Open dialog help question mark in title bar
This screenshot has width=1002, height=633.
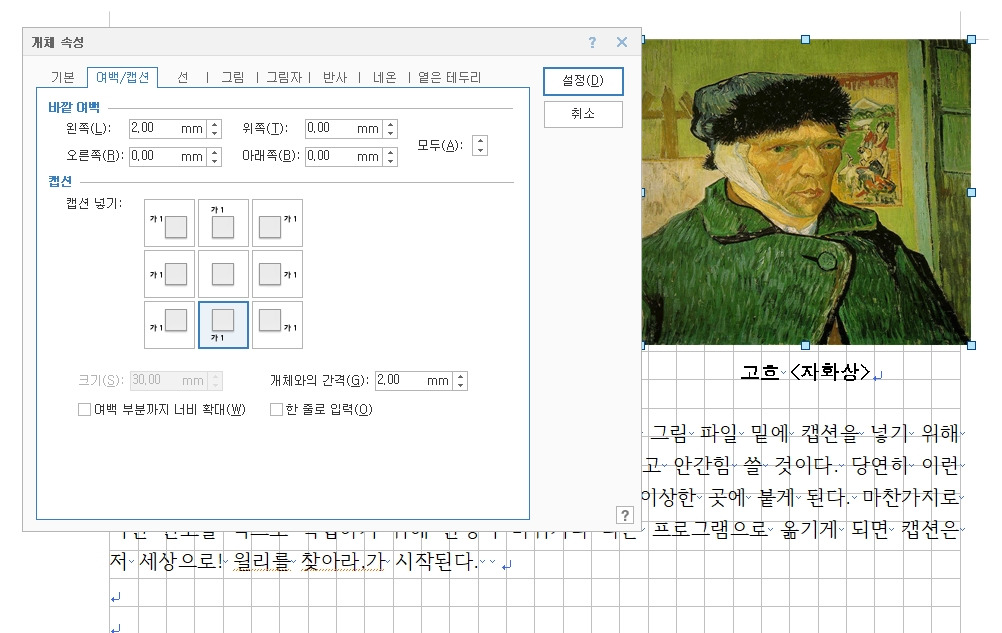pos(592,42)
